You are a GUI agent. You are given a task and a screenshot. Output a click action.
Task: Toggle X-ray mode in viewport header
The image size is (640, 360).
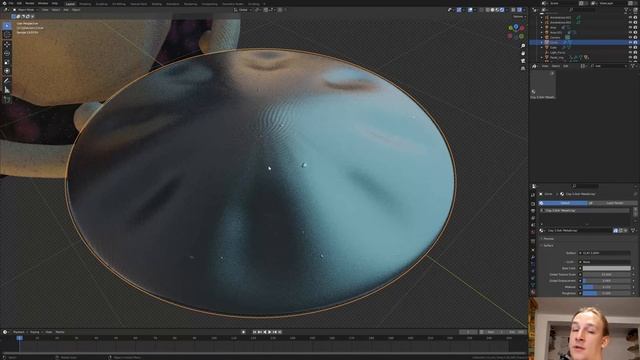(x=481, y=10)
